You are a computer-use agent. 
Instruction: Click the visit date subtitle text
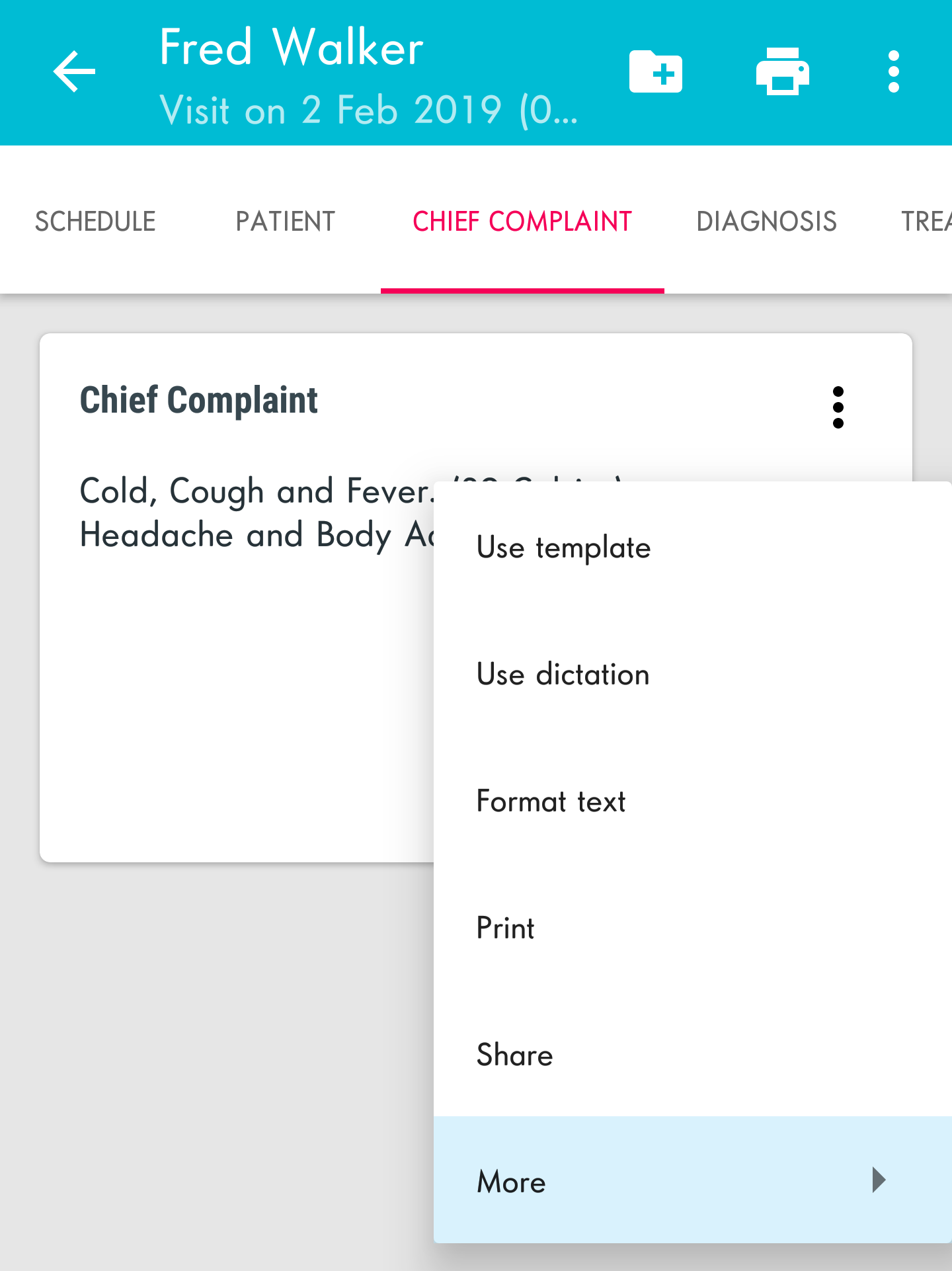pos(369,110)
